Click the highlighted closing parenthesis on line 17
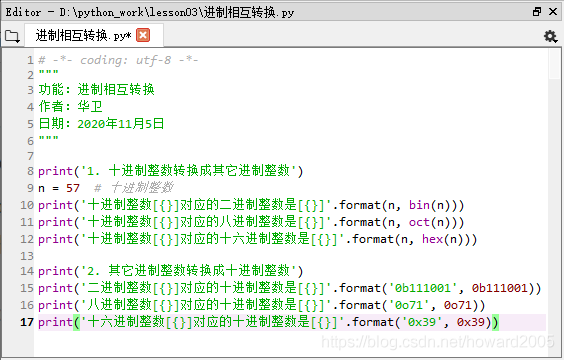This screenshot has width=564, height=360. pyautogui.click(x=495, y=322)
